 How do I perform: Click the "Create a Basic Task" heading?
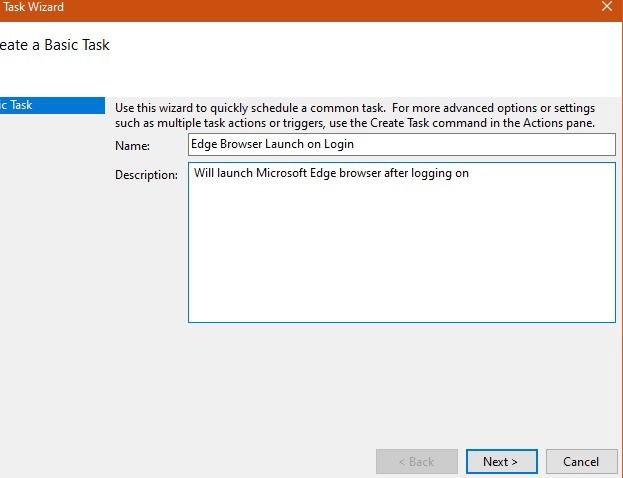tap(55, 45)
